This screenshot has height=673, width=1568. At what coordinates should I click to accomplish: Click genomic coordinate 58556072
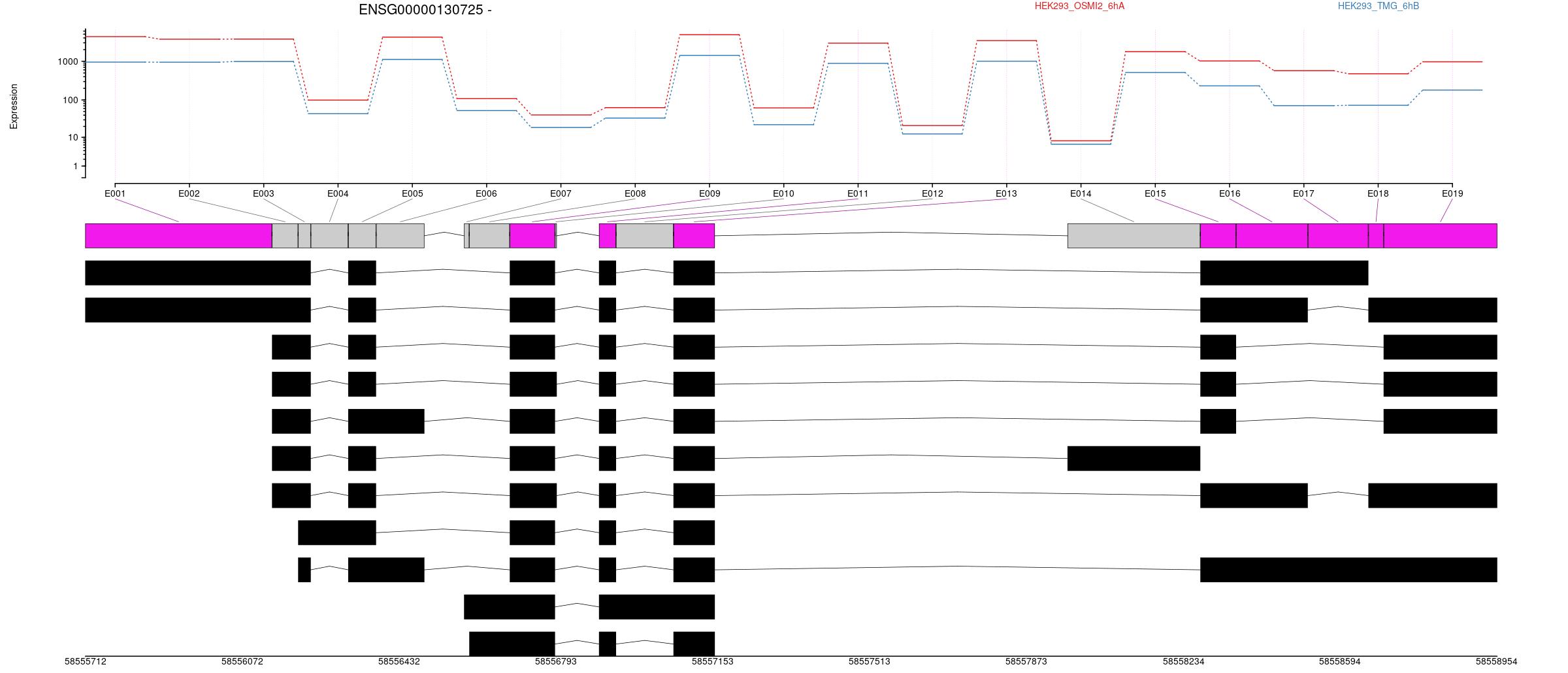(242, 661)
